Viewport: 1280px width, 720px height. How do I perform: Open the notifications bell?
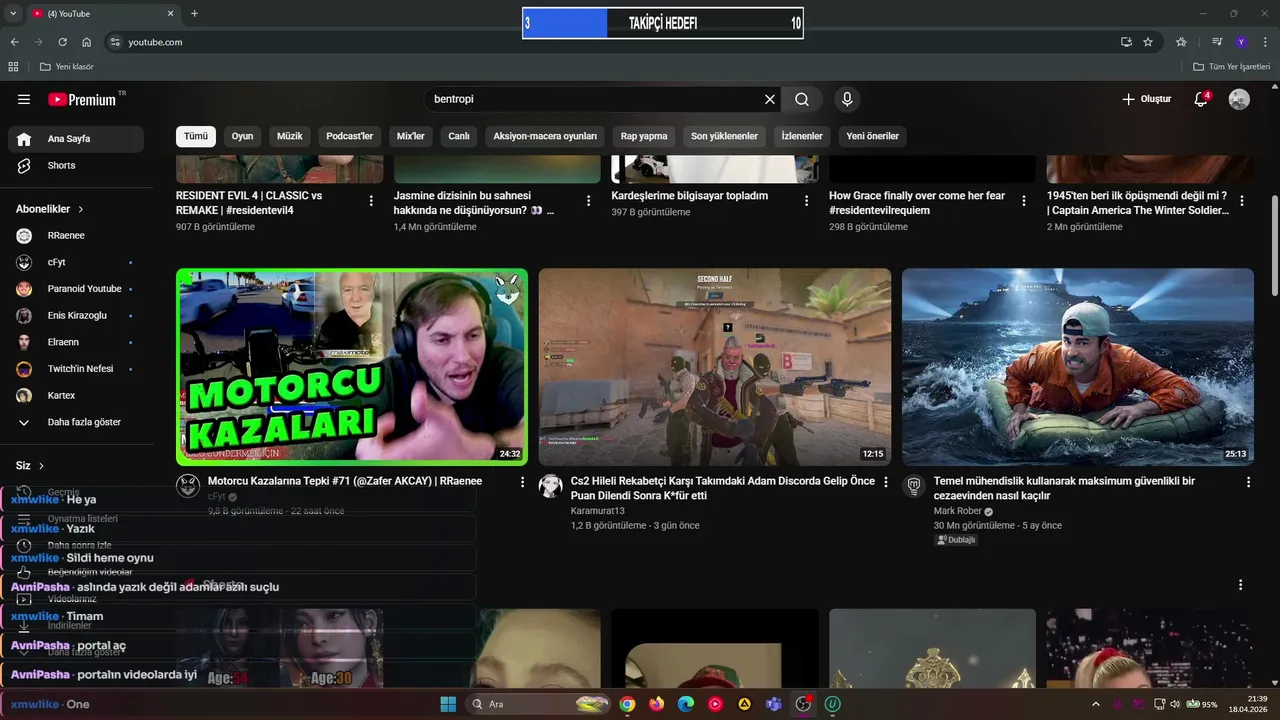tap(1201, 99)
